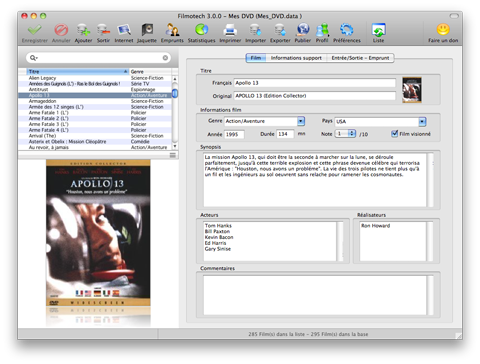The width and height of the screenshot is (480, 364).
Task: Click the Durée field
Action: pos(285,134)
